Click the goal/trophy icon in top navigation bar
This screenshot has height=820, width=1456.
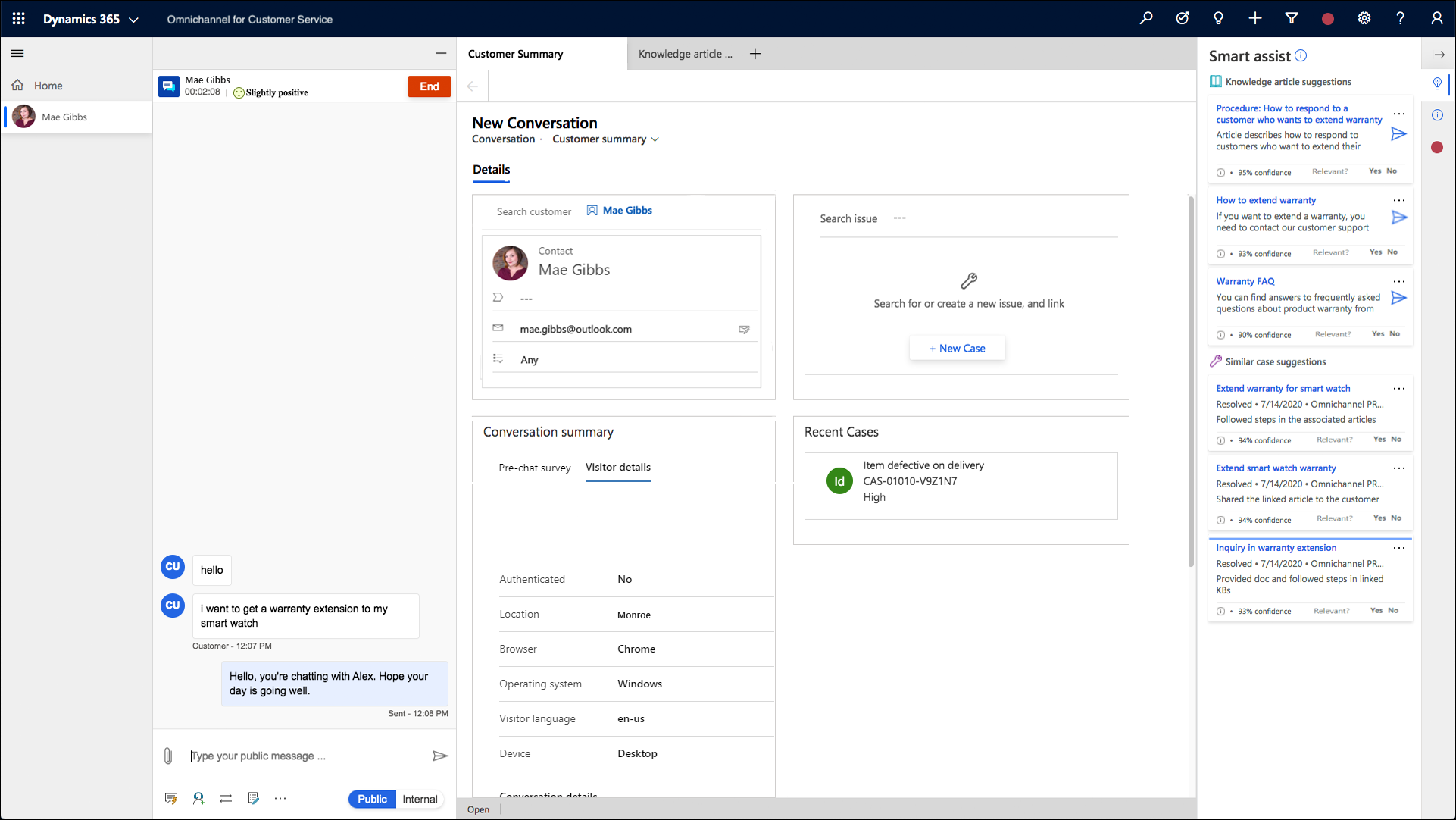(1181, 19)
